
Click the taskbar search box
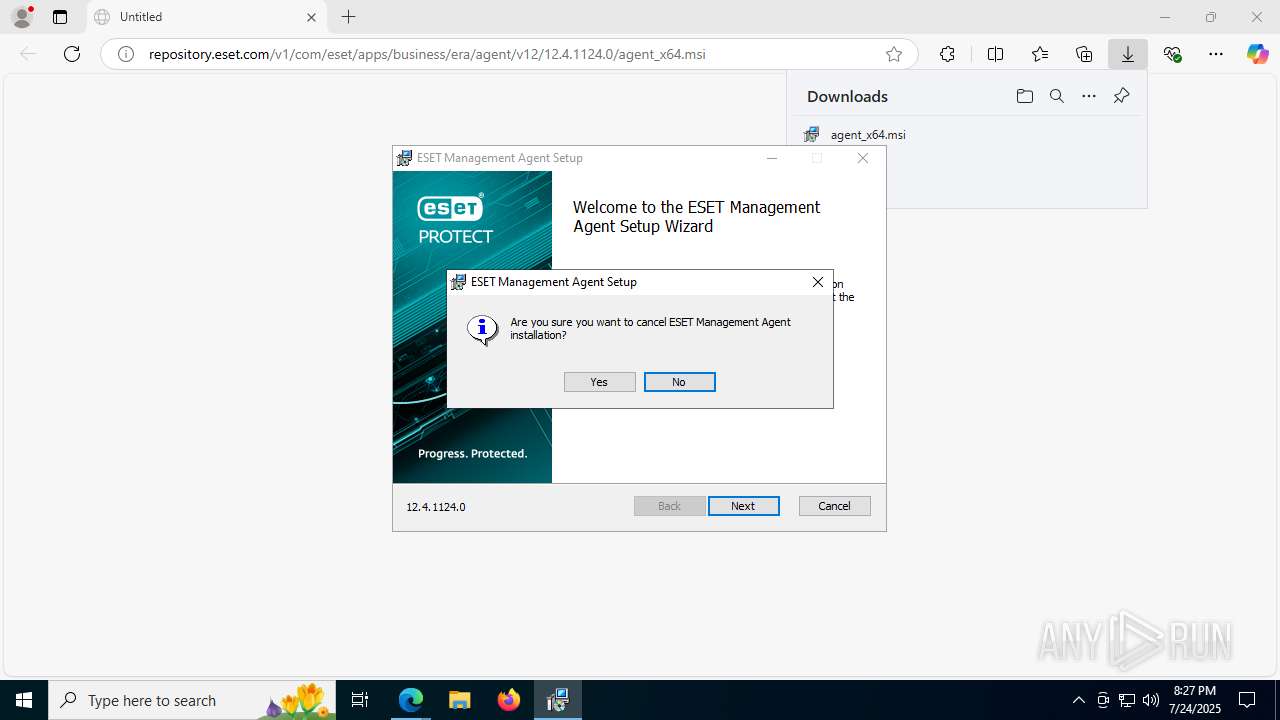[192, 700]
